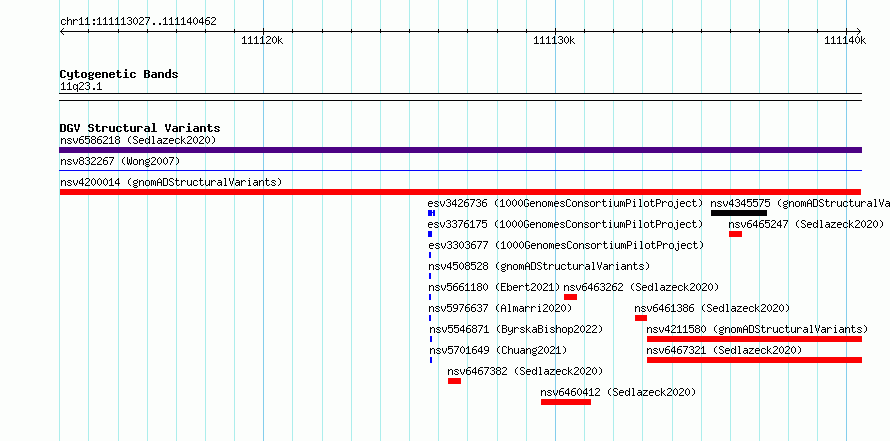Select the purple nsv6586218 variant bar
The image size is (890, 441).
click(460, 150)
